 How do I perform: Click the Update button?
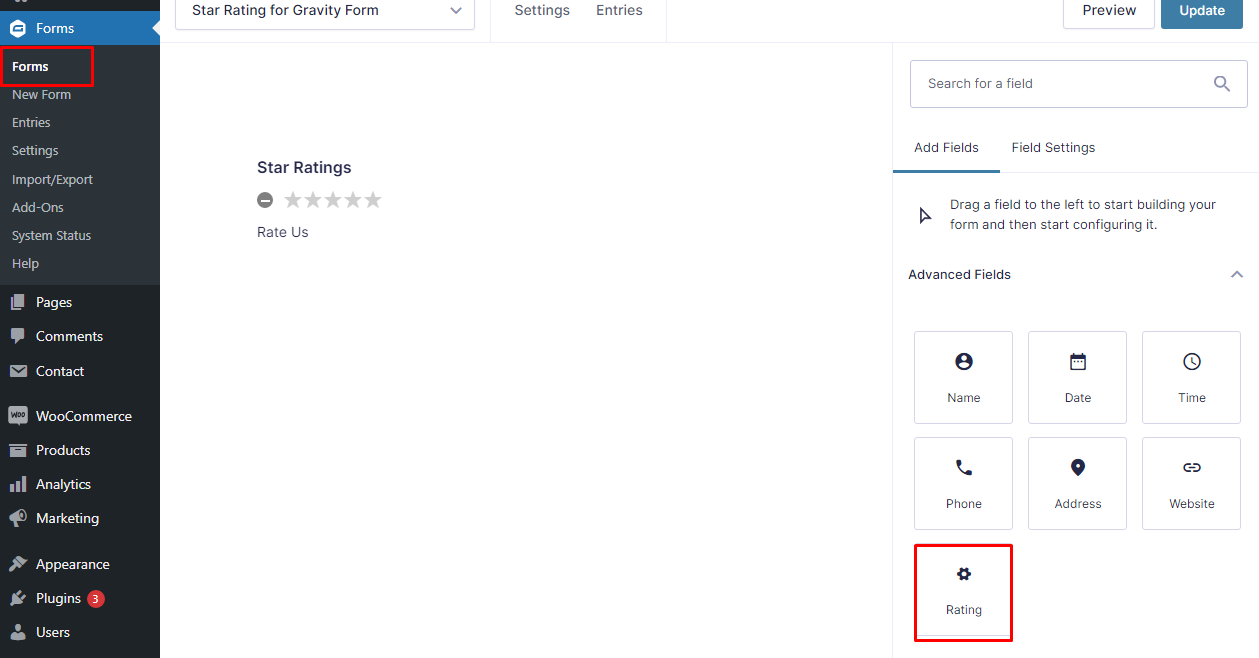(1201, 12)
